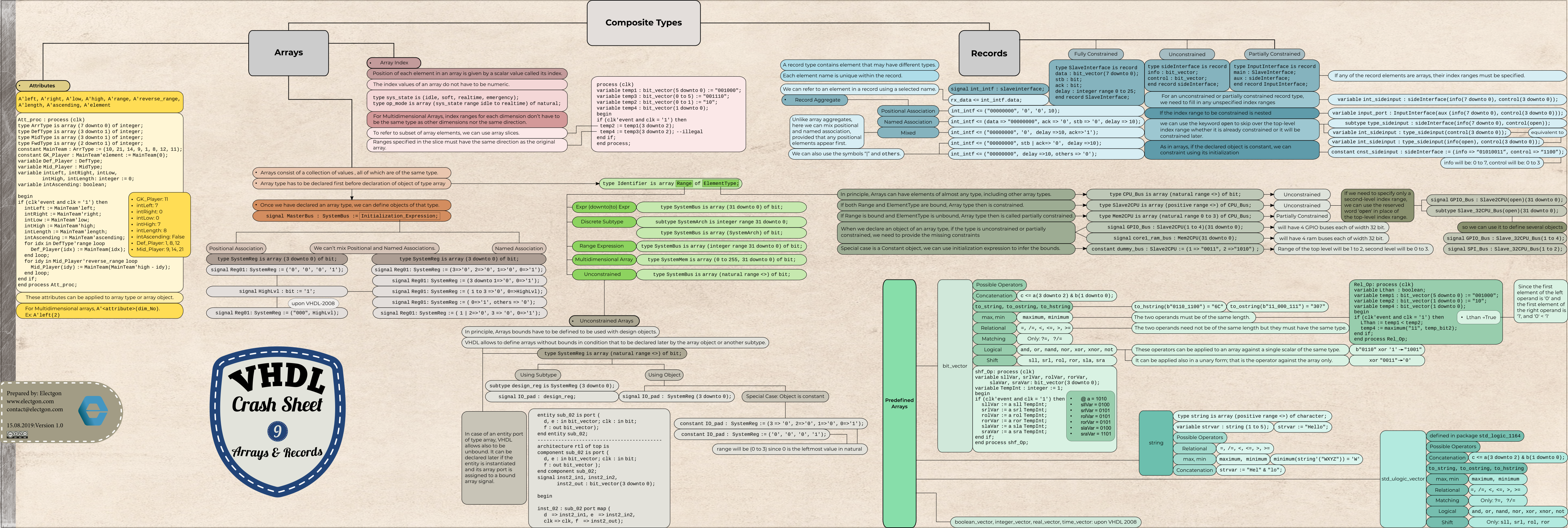Viewport: 1568px width, 528px height.
Task: Click 'Special Case: Object is constant' node
Action: 784,396
